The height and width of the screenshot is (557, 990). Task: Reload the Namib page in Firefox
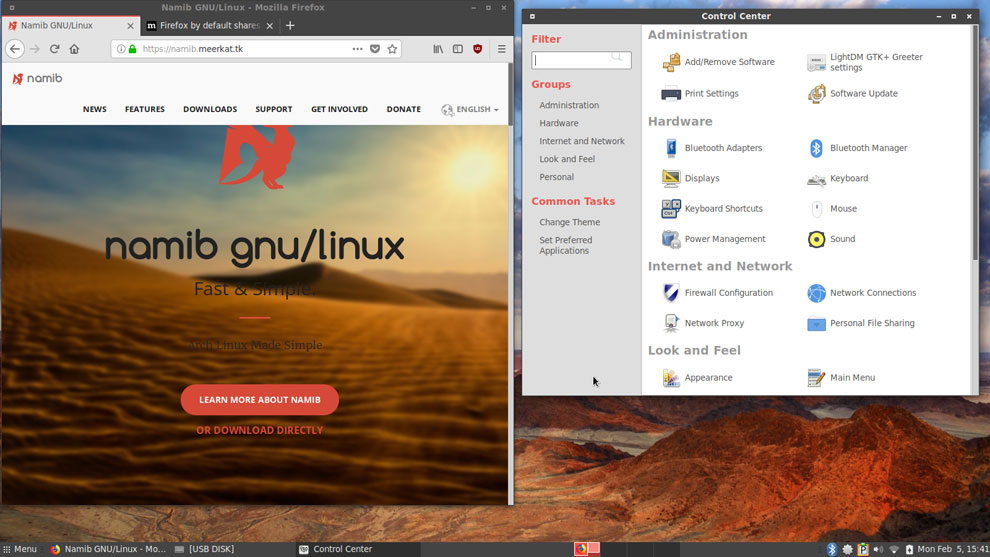[54, 49]
